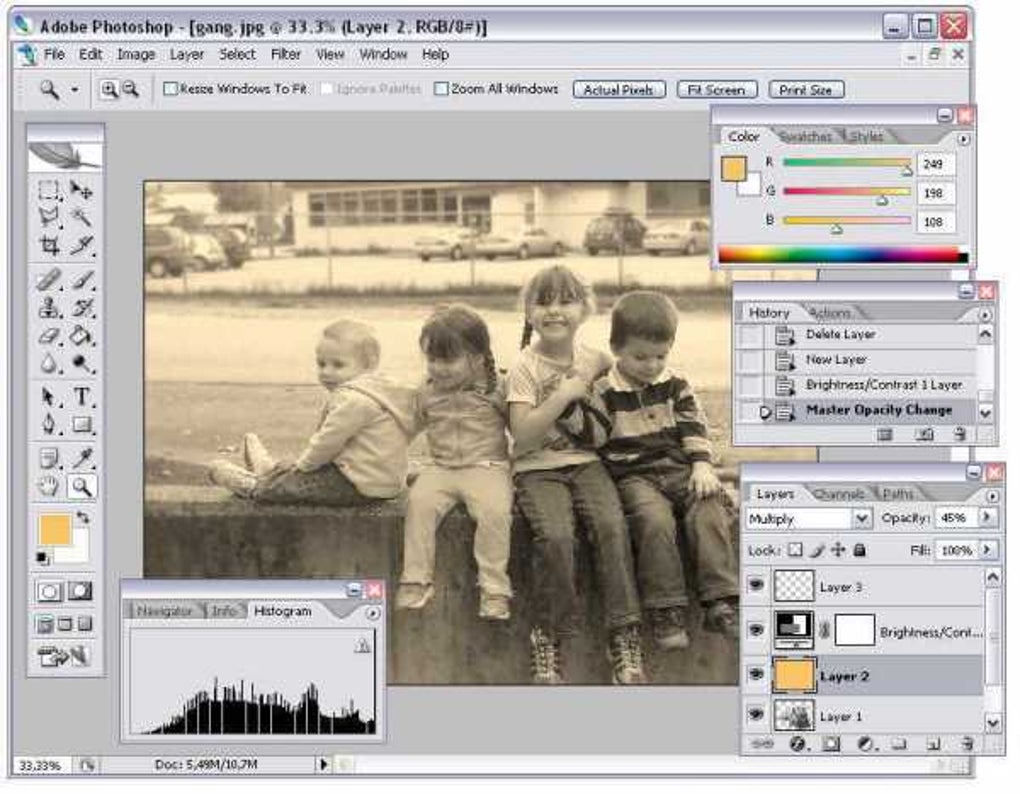Select the Magic Wand tool
This screenshot has width=1020, height=794.
[82, 217]
